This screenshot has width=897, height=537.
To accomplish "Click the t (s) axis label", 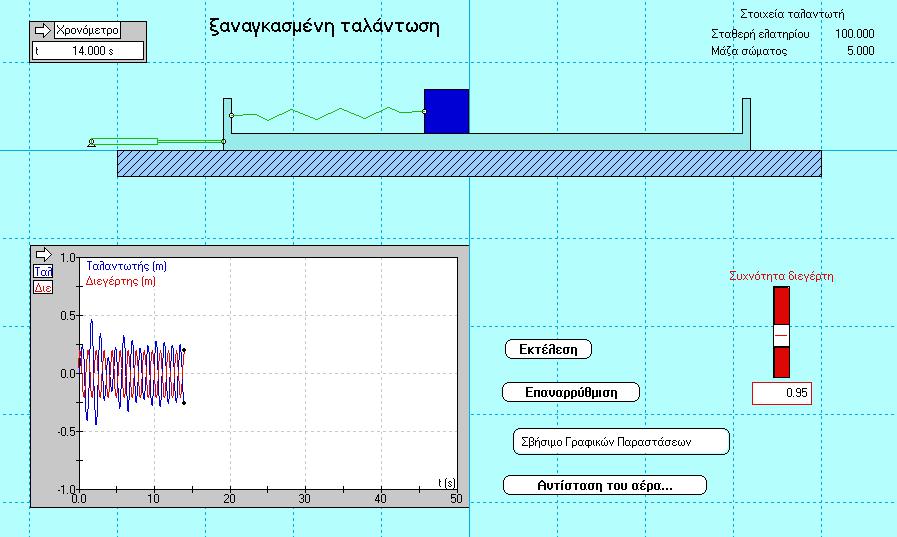I will point(447,483).
